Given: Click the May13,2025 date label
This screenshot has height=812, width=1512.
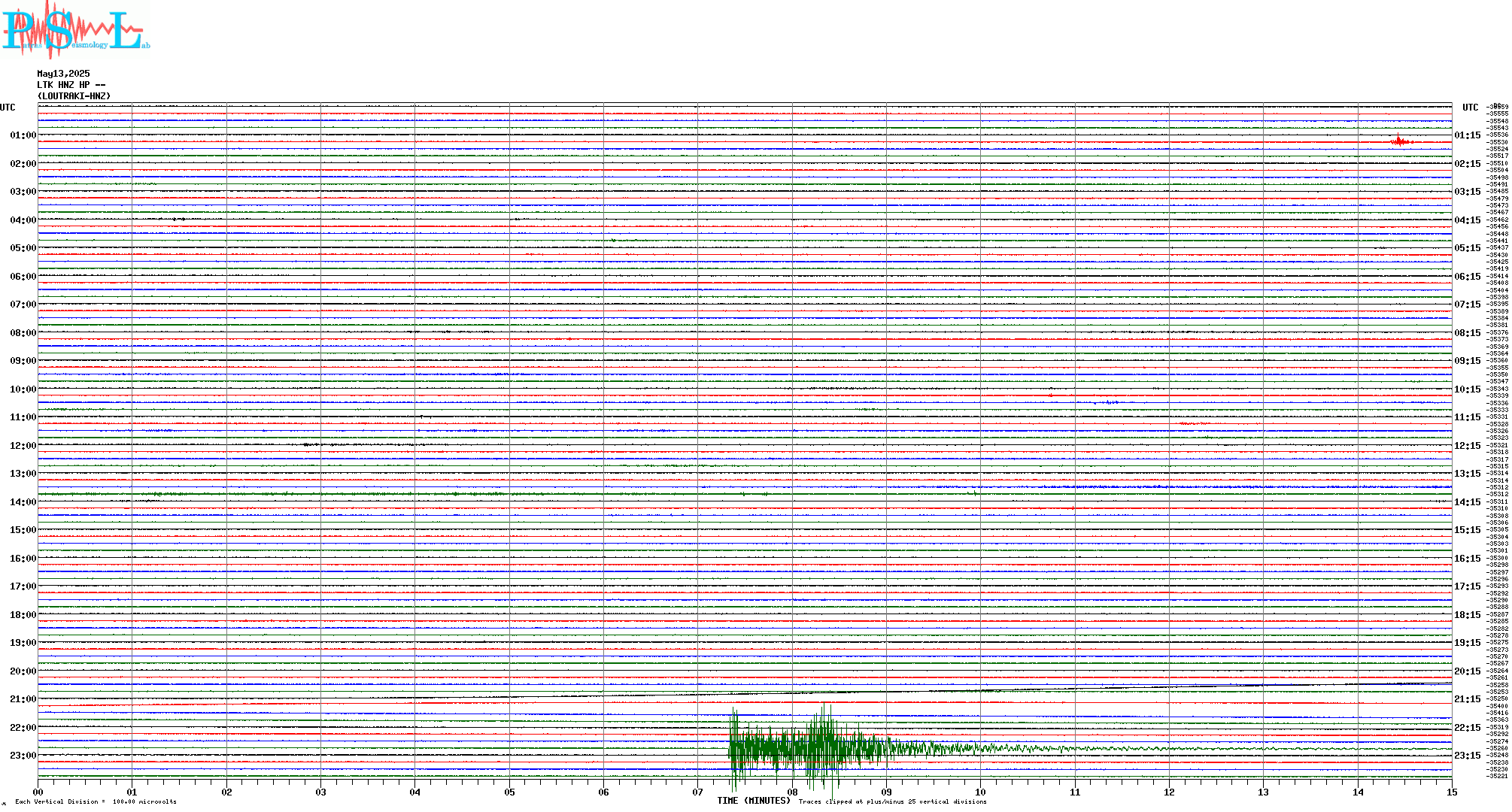Looking at the screenshot, I should point(63,74).
